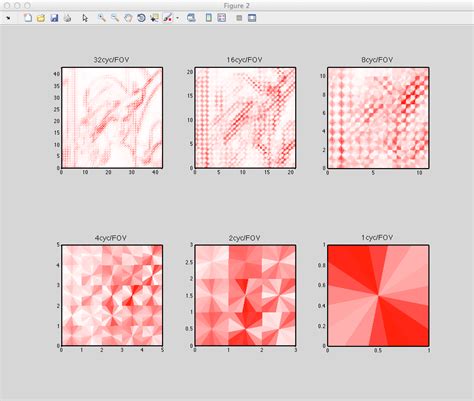Click the New Figure toolbar icon
The image size is (474, 401).
(28, 18)
